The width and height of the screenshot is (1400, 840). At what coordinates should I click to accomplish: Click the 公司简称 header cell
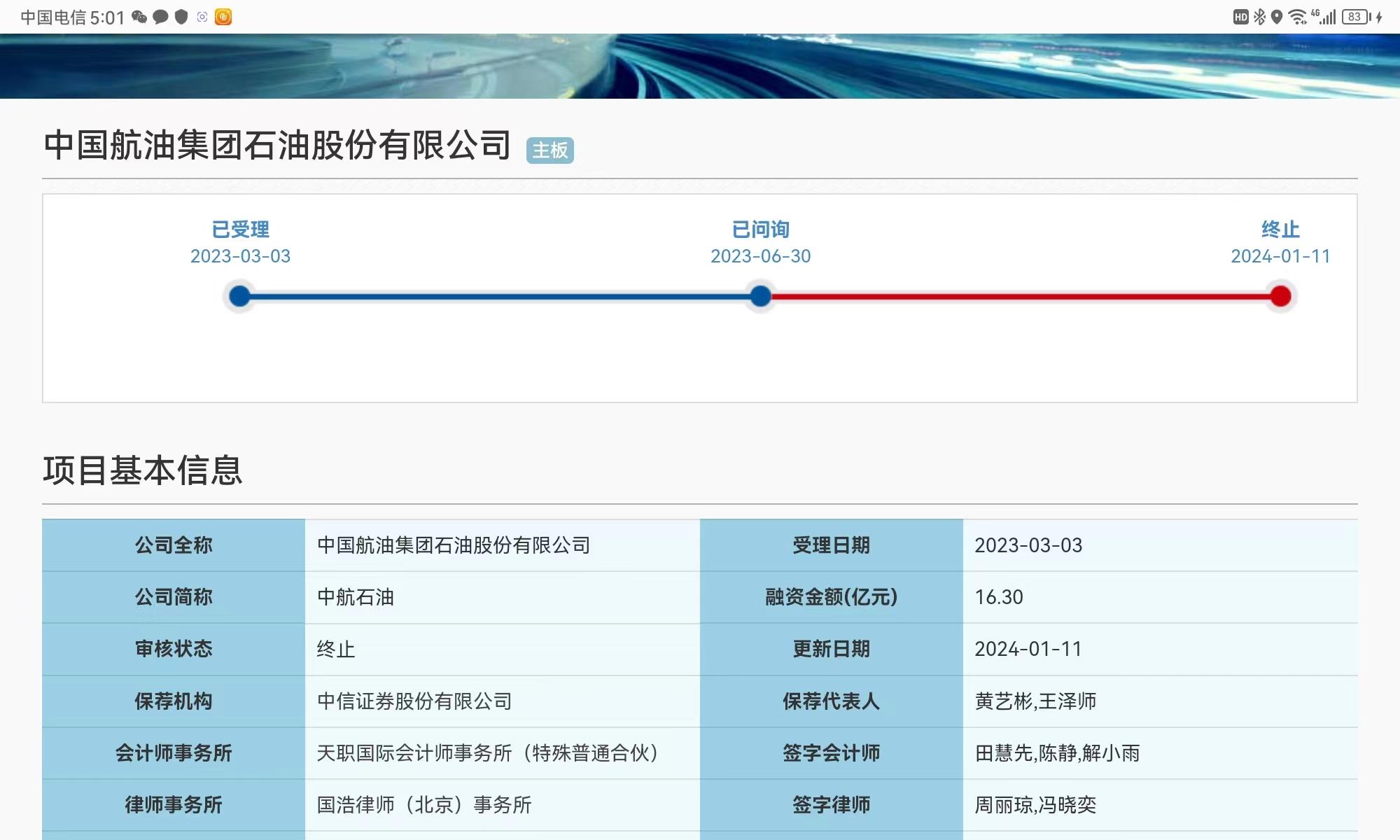click(x=174, y=597)
